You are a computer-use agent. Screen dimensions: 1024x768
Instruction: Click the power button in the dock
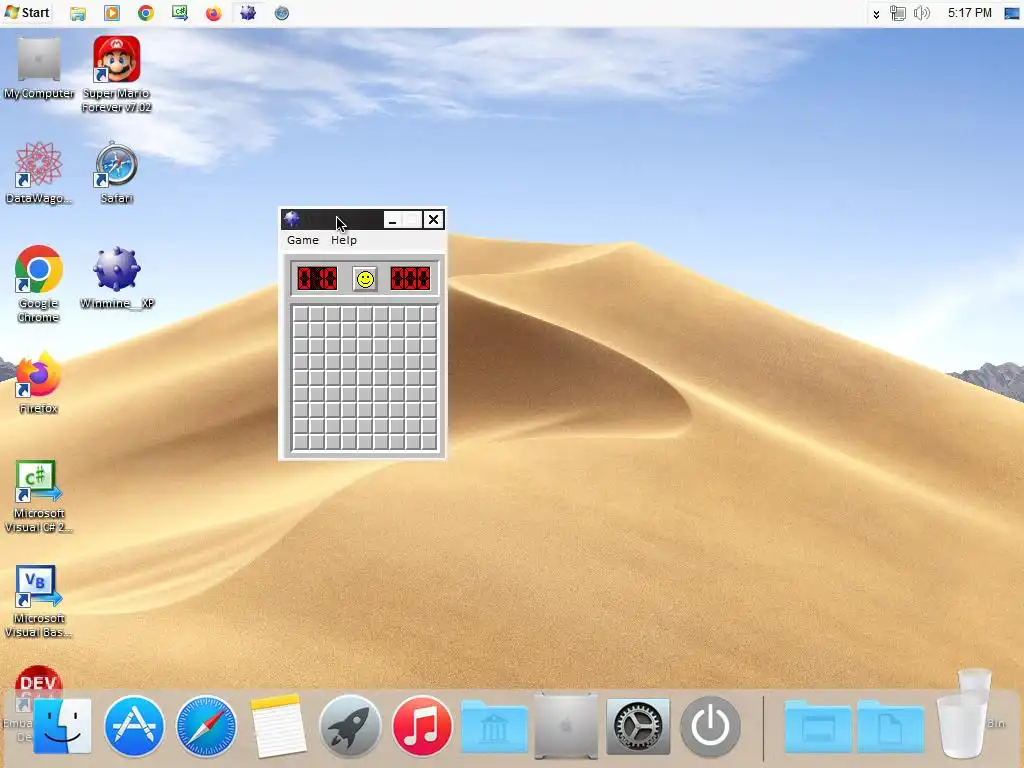711,726
